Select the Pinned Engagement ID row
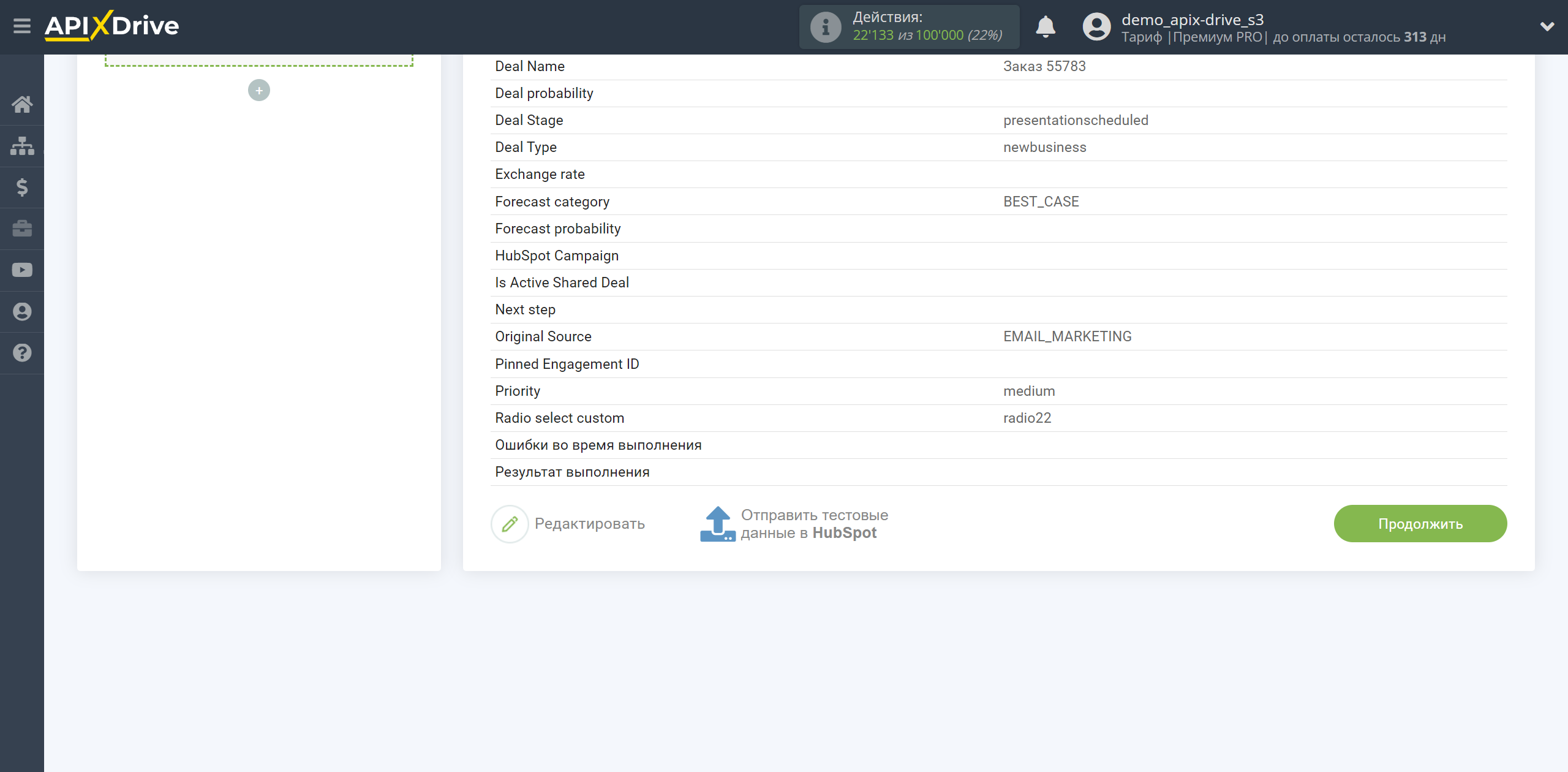Screen dimensions: 1568x772 [x=998, y=364]
